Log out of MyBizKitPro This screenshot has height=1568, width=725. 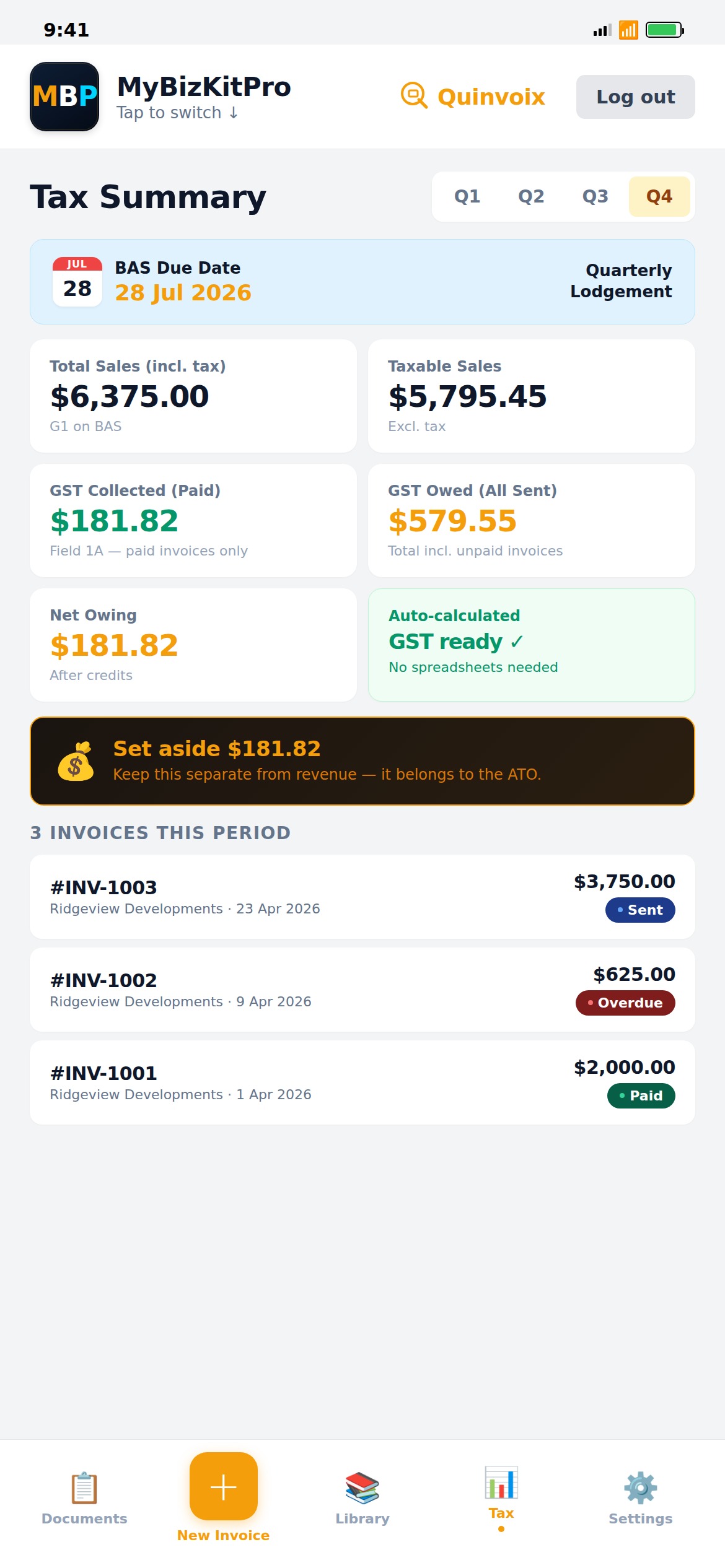[x=635, y=97]
